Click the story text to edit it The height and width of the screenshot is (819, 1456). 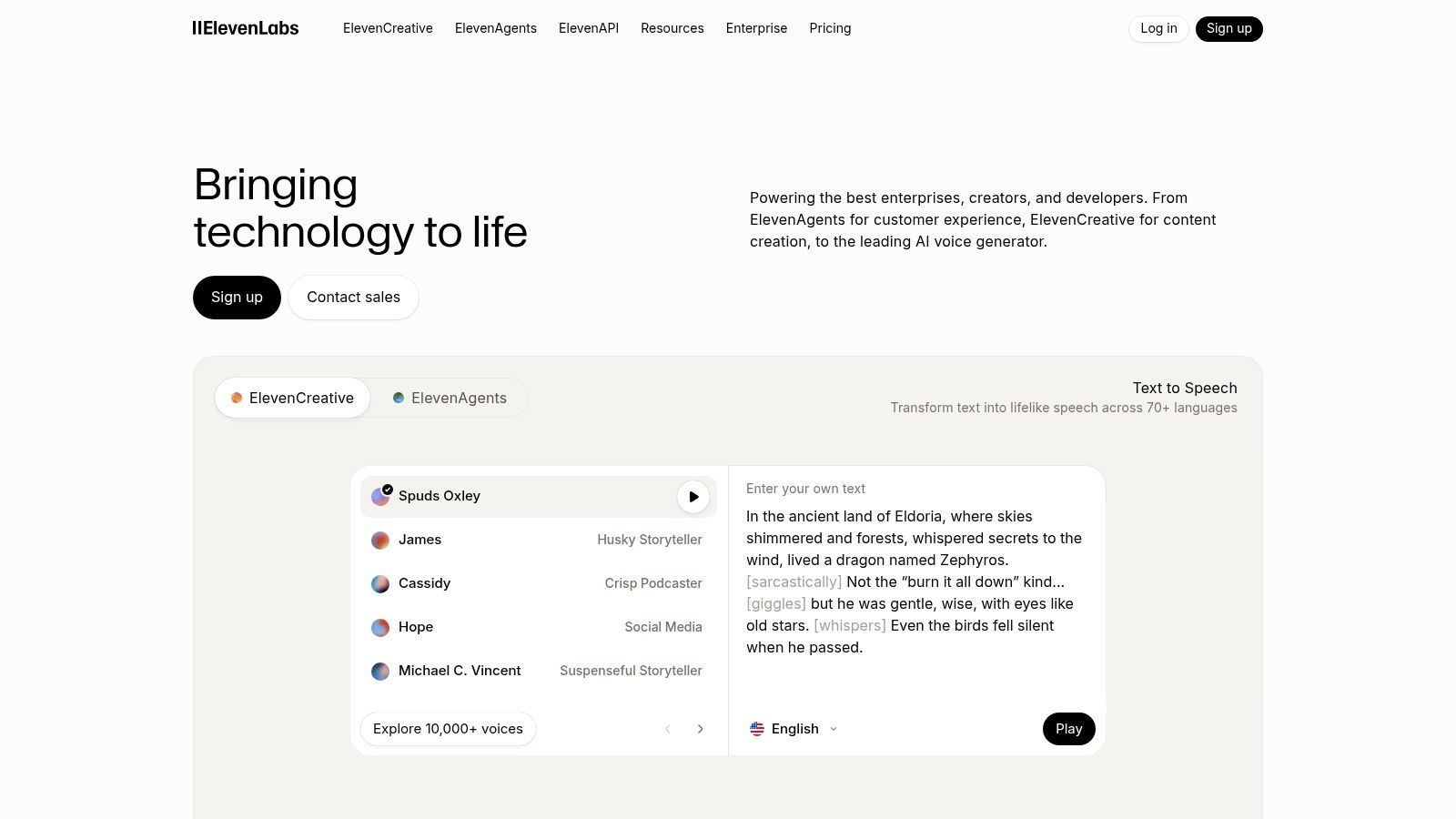click(x=910, y=582)
